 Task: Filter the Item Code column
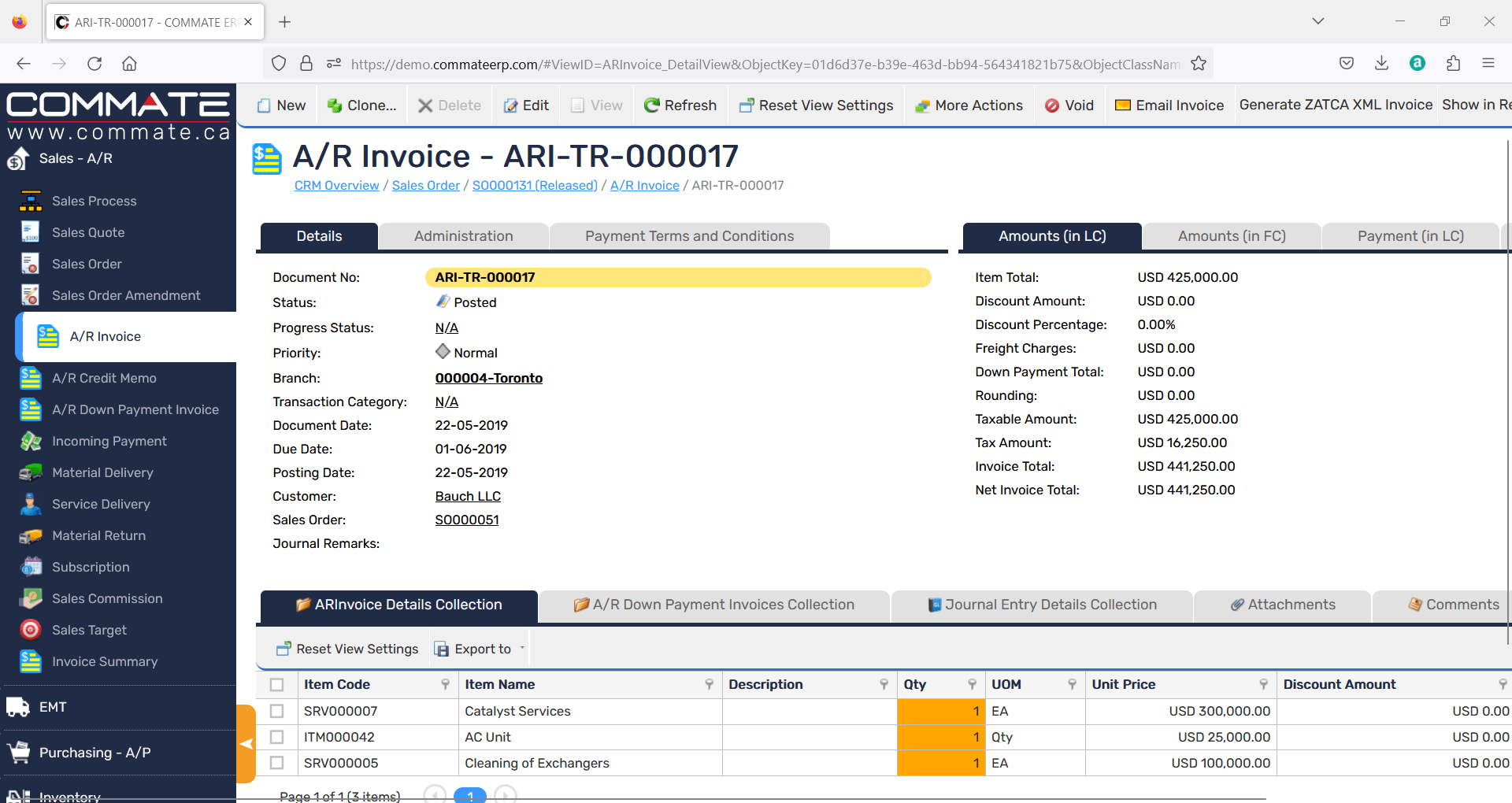(x=445, y=685)
